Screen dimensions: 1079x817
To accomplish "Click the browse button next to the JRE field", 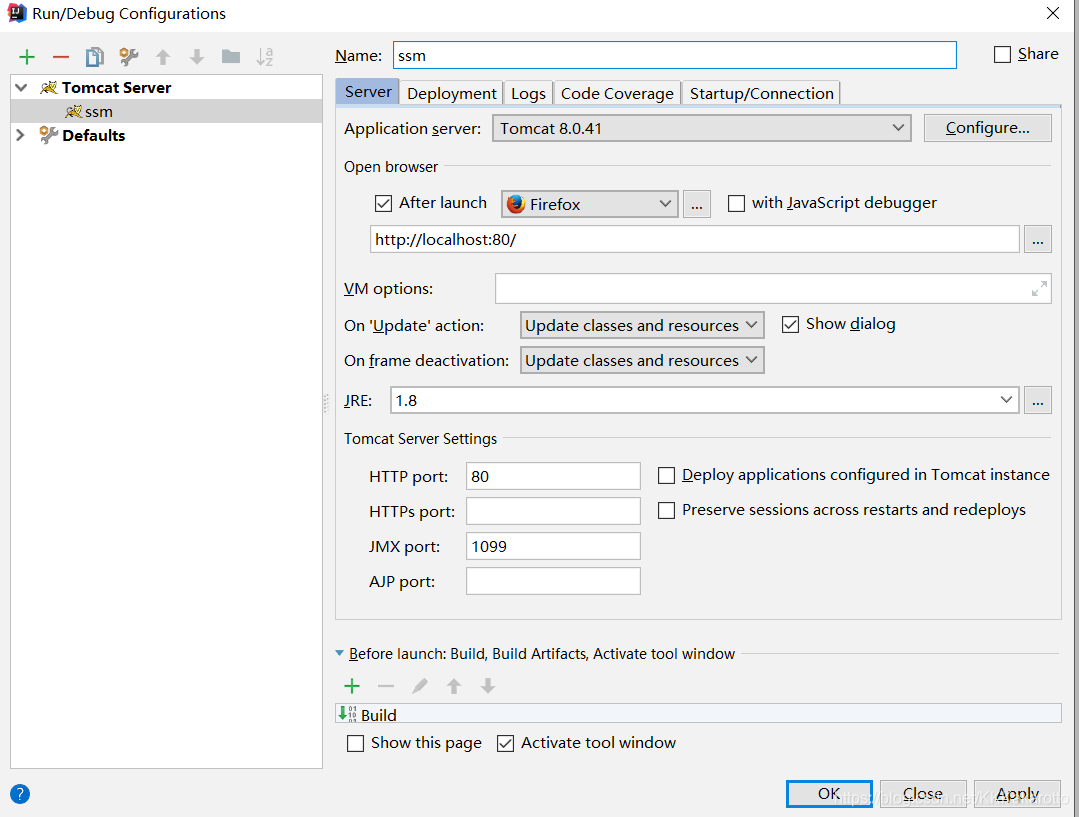I will pos(1038,400).
